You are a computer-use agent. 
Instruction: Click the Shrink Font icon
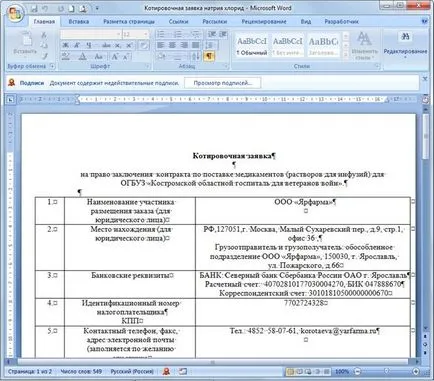[126, 56]
